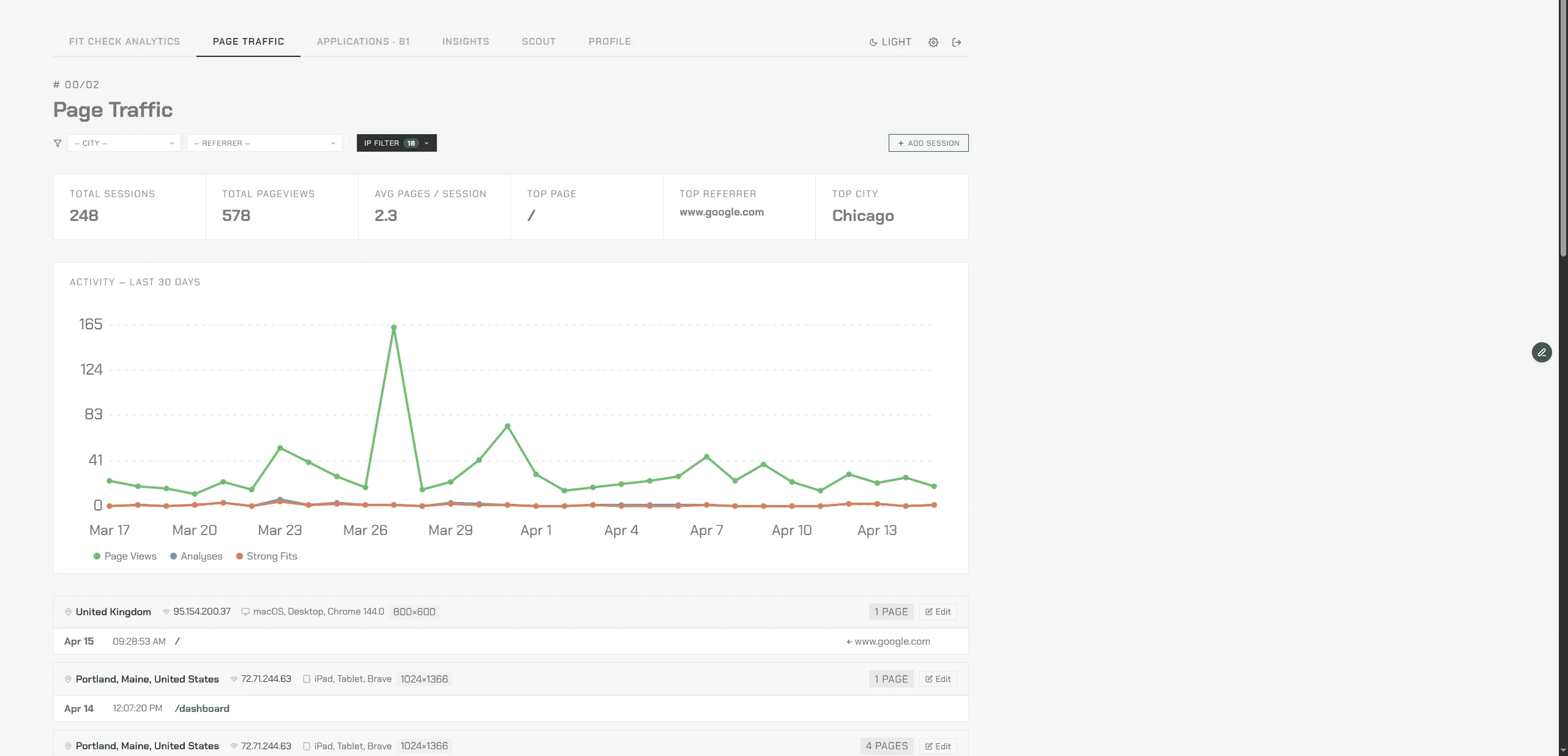The image size is (1568, 756).
Task: Switch to the Applications tab
Action: (x=363, y=42)
